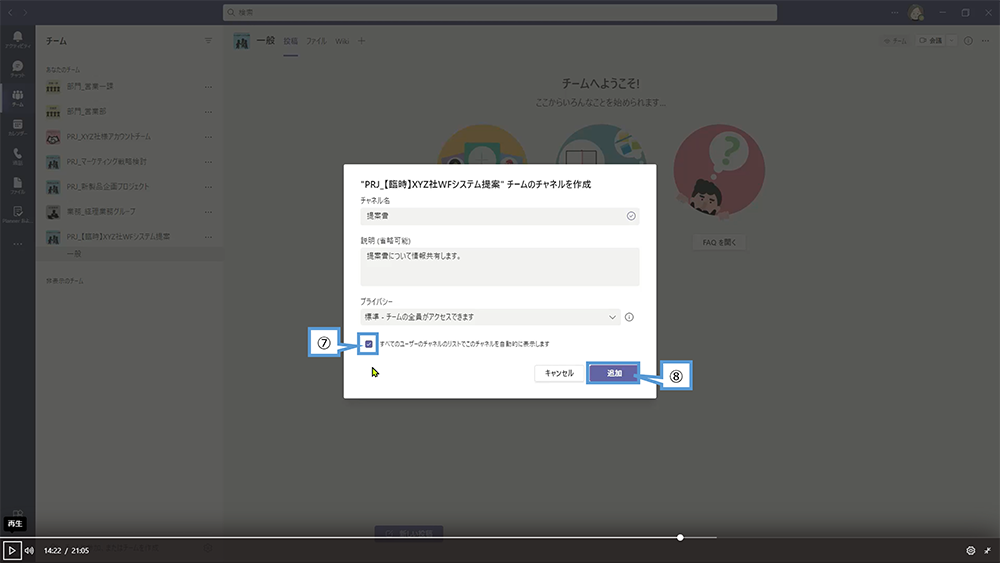Click the チャネル名 input field
Image resolution: width=1000 pixels, height=563 pixels.
click(499, 216)
